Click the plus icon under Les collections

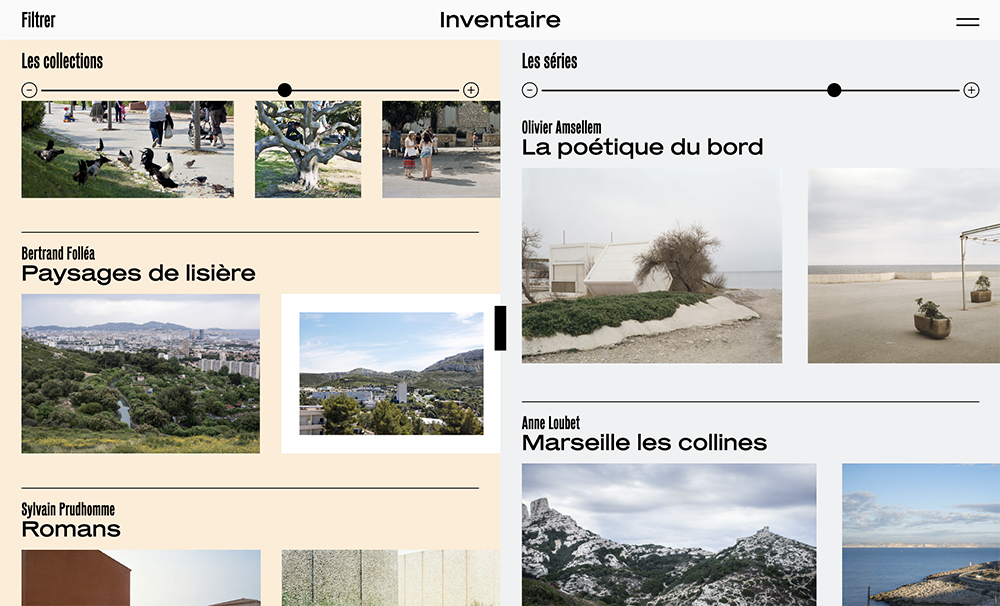(471, 90)
